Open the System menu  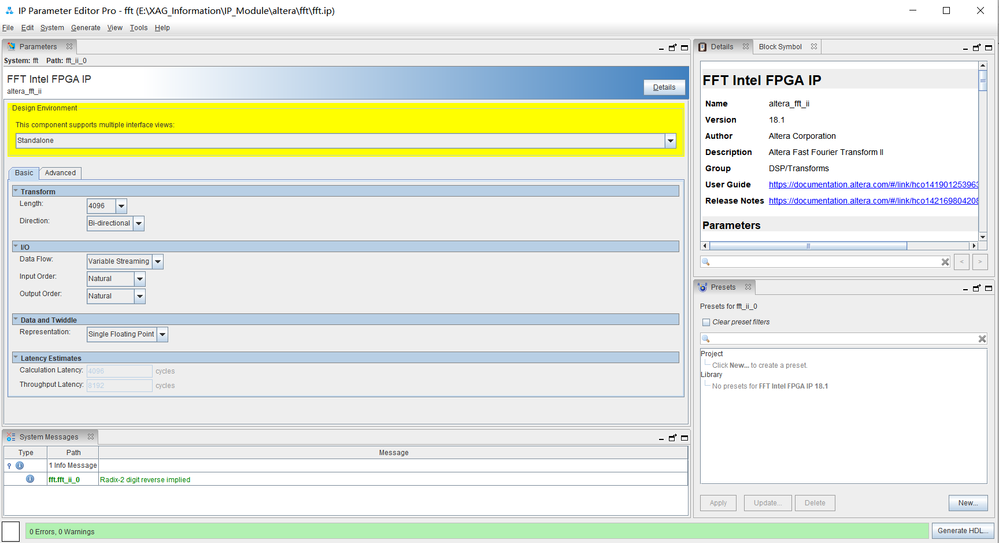tap(52, 28)
